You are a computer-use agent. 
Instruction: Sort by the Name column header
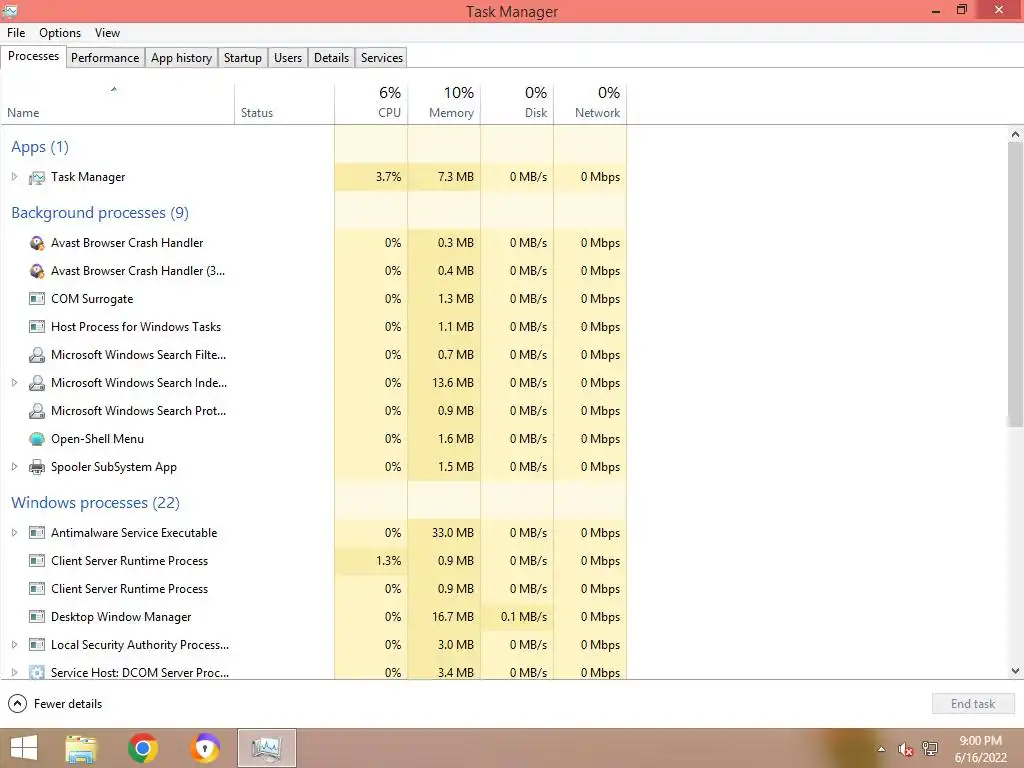118,104
